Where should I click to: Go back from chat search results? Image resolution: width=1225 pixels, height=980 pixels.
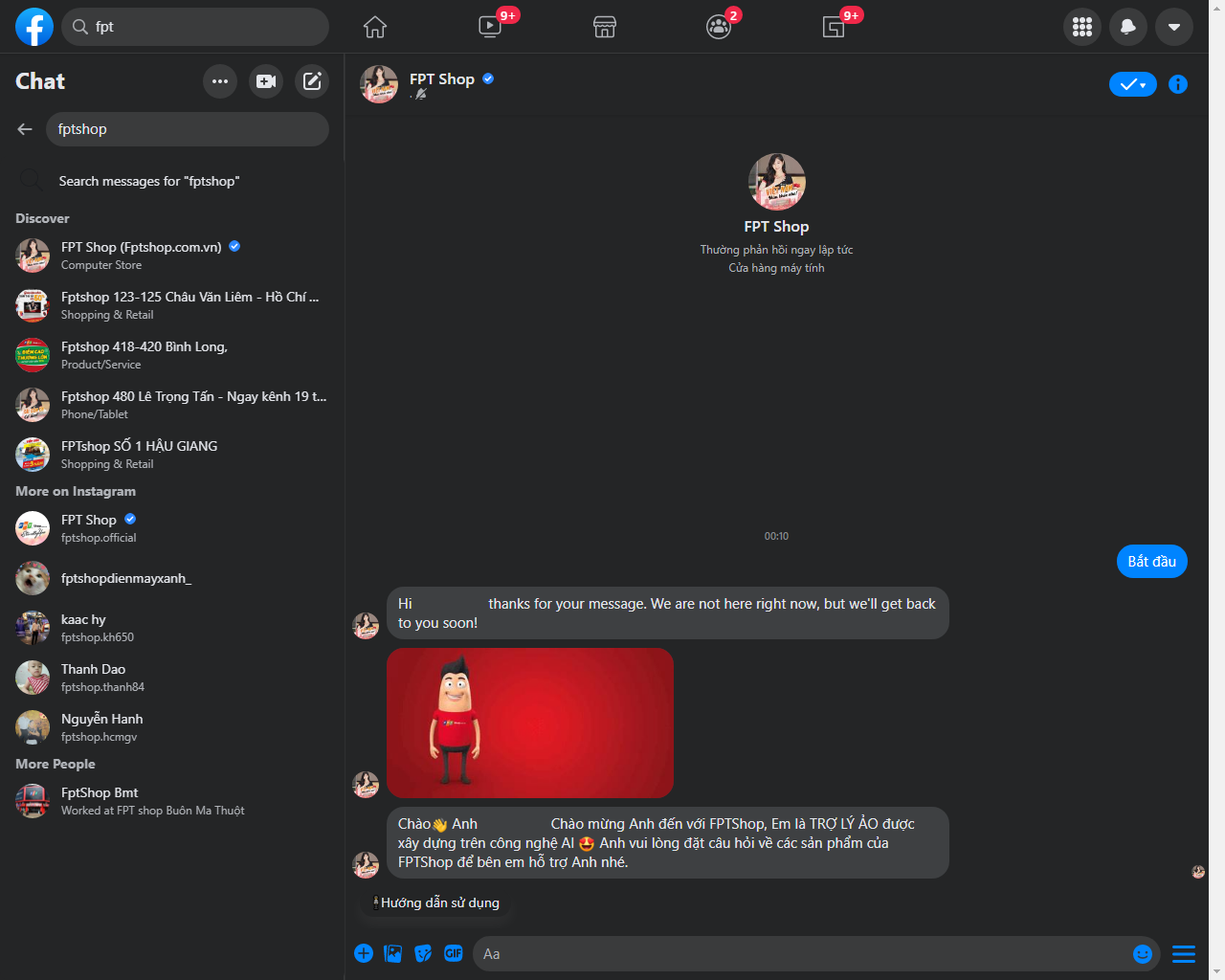pyautogui.click(x=25, y=129)
